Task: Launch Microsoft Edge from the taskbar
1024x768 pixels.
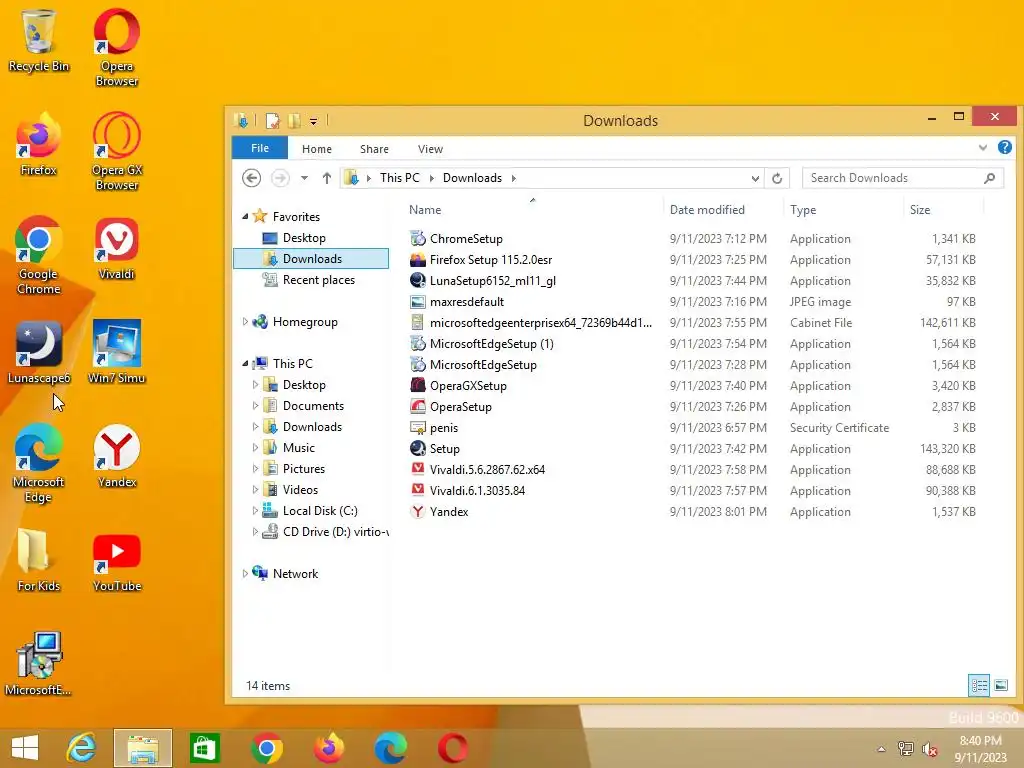Action: (391, 748)
